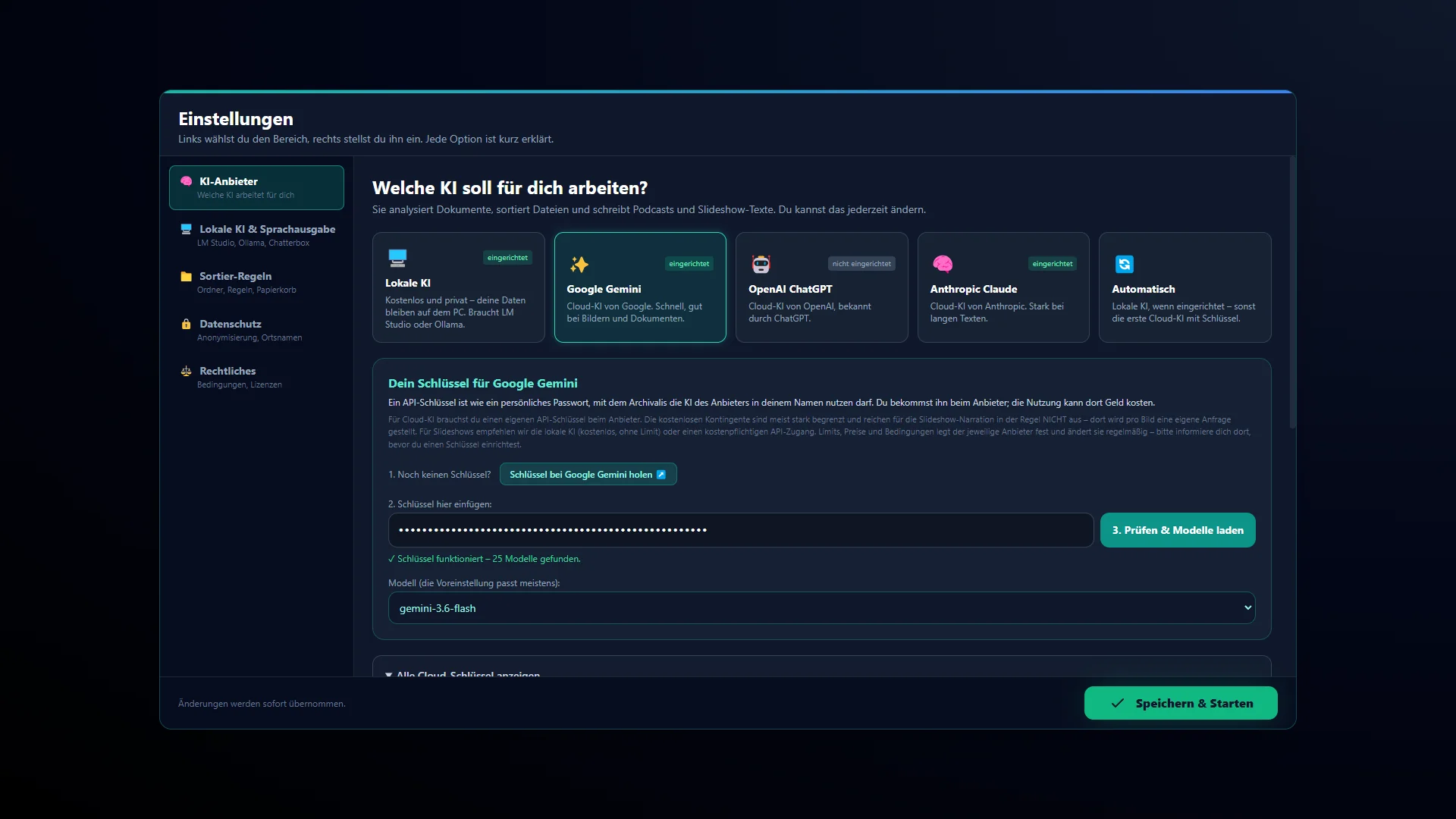This screenshot has width=1456, height=819.
Task: Click 3. Prüfen & Modelle laden button
Action: (x=1178, y=530)
